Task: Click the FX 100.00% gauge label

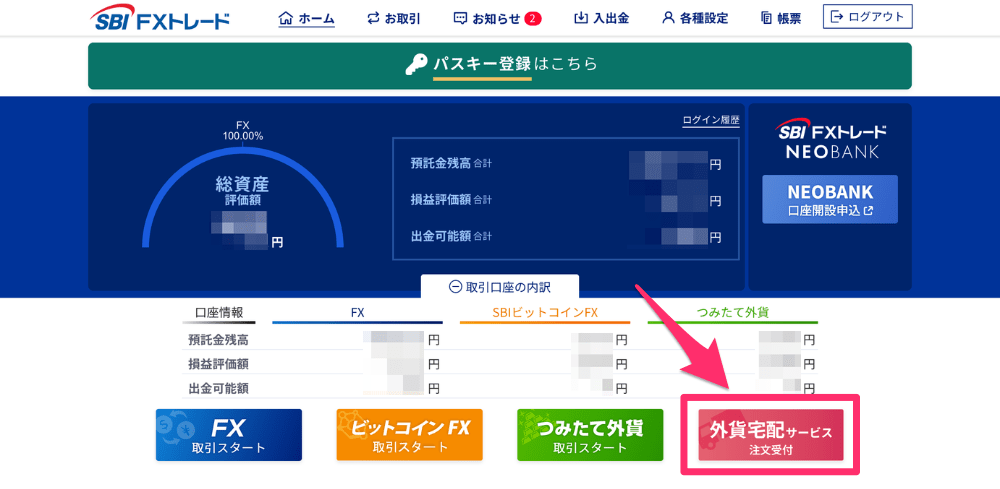Action: click(242, 131)
